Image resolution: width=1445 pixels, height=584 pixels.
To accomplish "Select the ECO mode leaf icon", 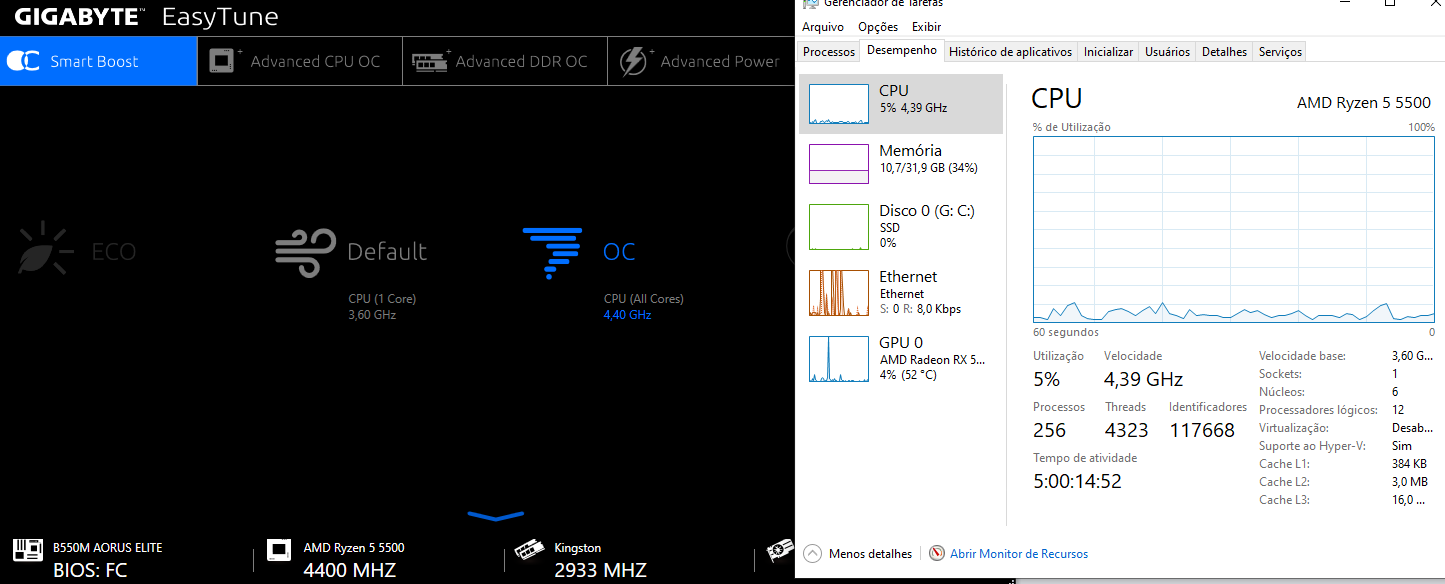I will 46,250.
